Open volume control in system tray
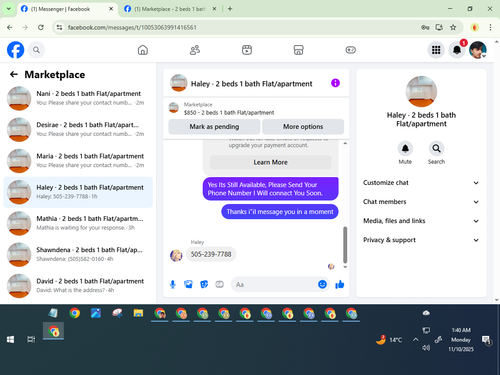500x375 pixels. [x=426, y=348]
